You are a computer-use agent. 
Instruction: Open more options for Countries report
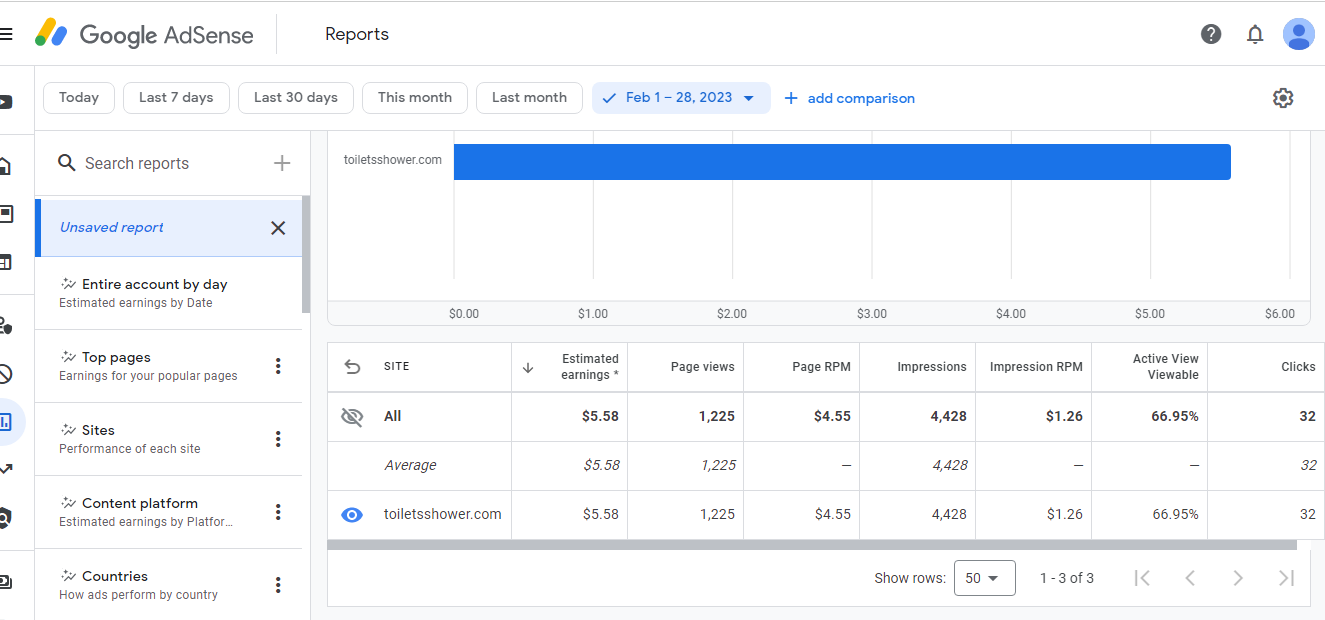pyautogui.click(x=278, y=585)
